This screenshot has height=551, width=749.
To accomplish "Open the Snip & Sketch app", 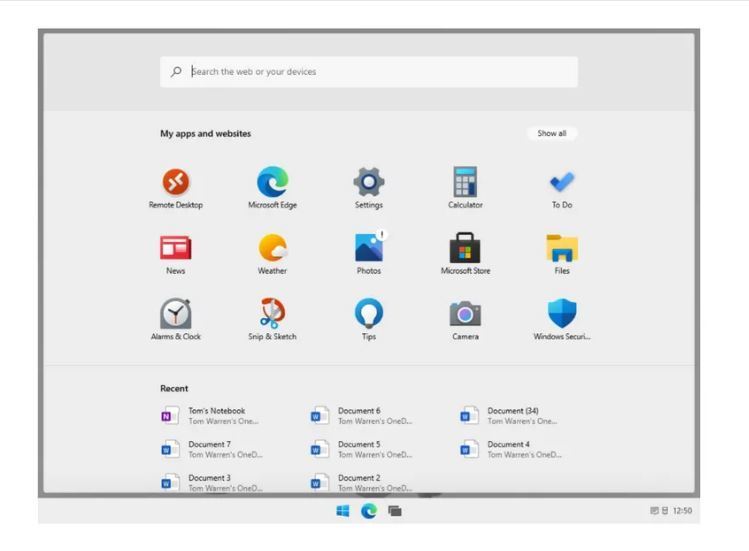I will coord(272,315).
